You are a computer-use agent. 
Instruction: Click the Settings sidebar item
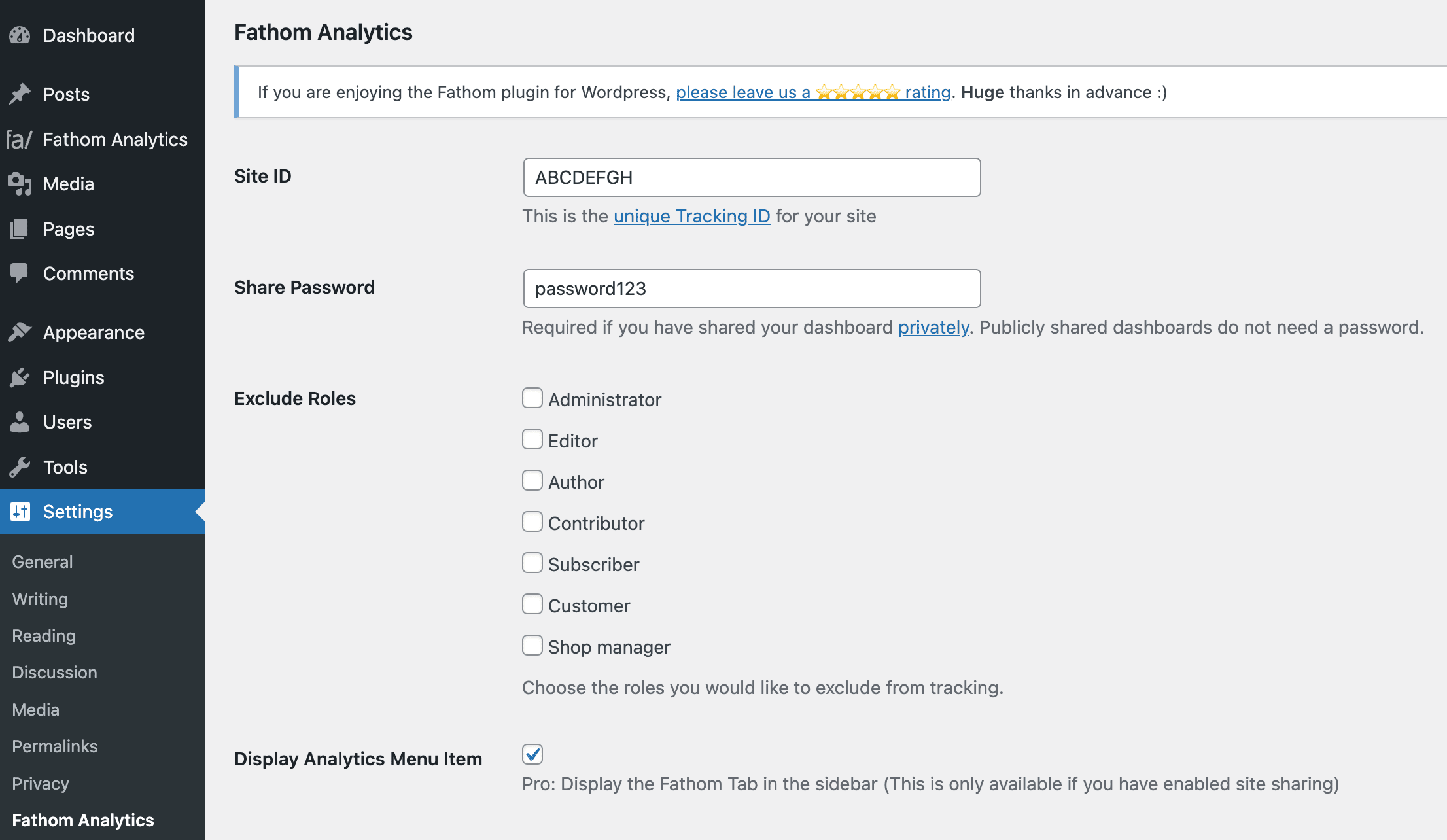point(77,511)
